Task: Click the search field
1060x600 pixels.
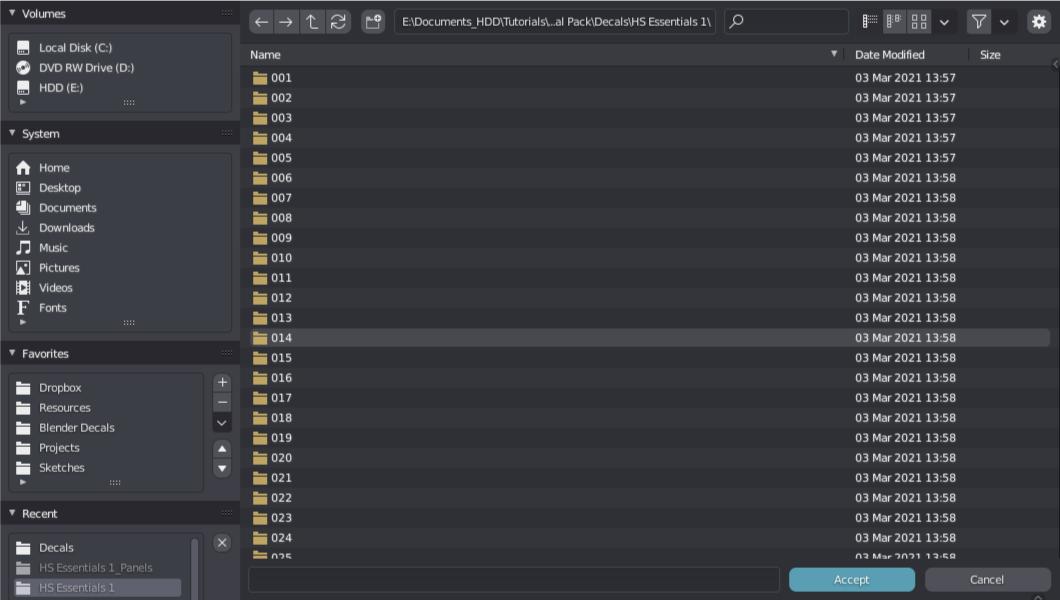Action: click(x=786, y=22)
